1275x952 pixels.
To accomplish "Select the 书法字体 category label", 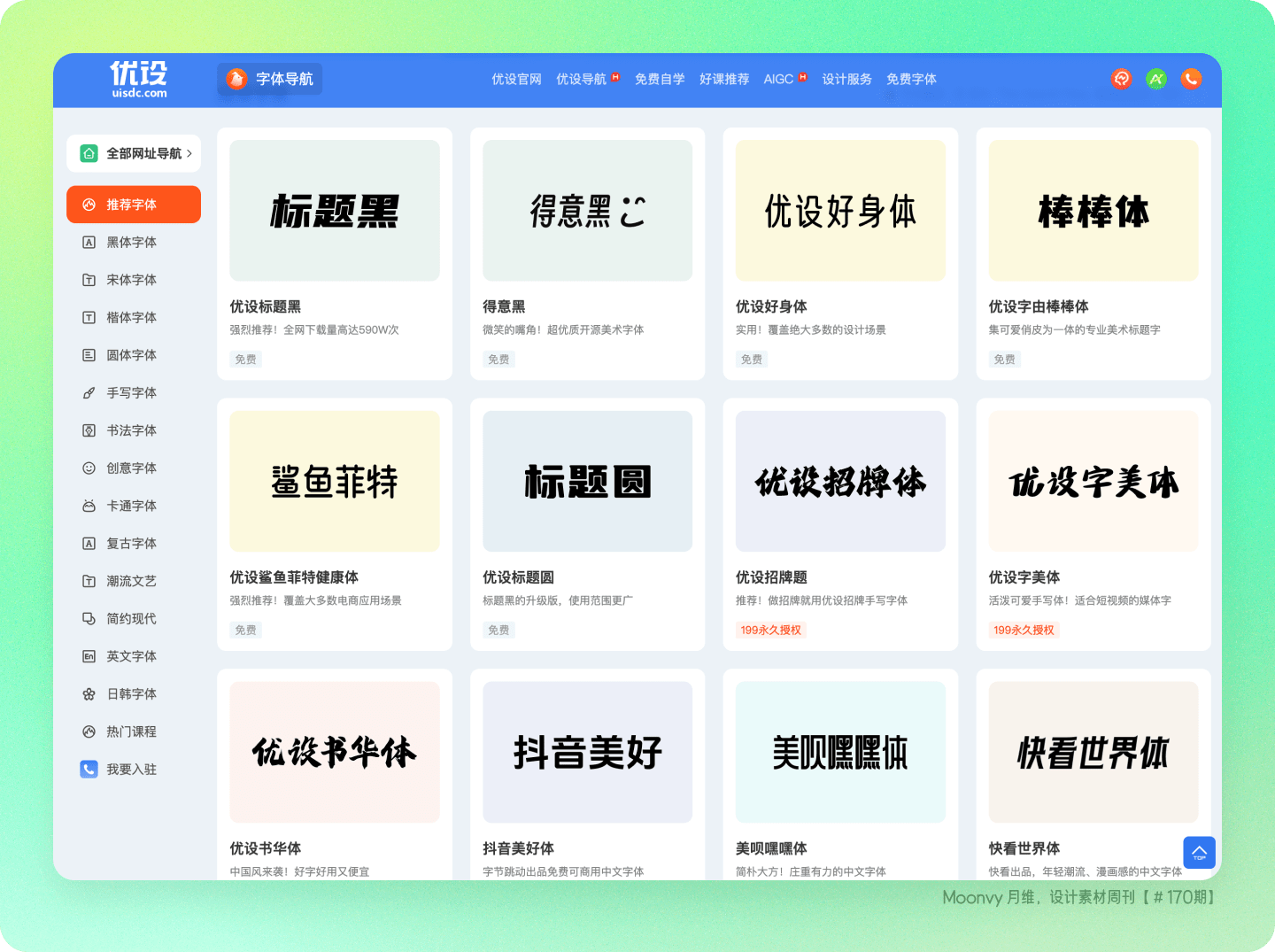I will tap(131, 430).
